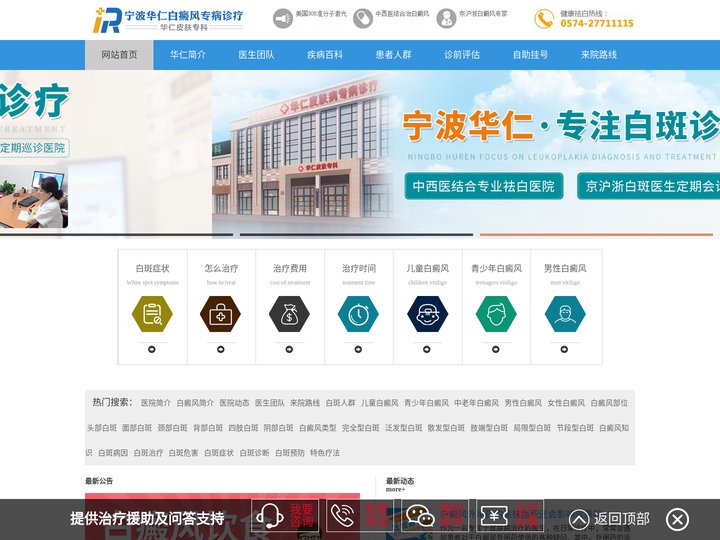This screenshot has height=540, width=720.
Task: Select the orange banner carousel indicator bar
Action: (596, 235)
